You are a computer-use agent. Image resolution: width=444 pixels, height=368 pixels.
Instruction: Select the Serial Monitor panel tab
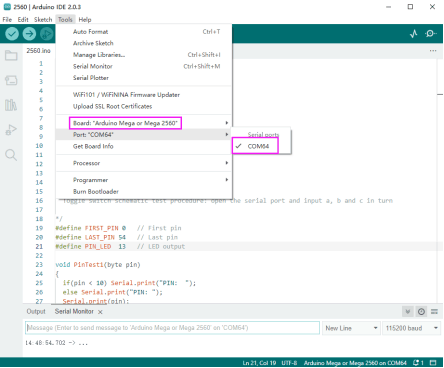[74, 311]
